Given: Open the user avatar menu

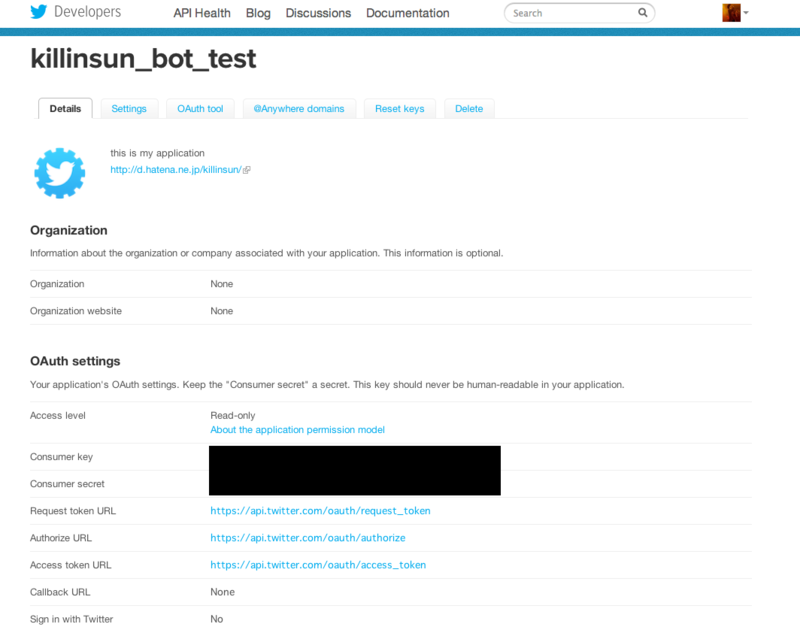Looking at the screenshot, I should 731,13.
